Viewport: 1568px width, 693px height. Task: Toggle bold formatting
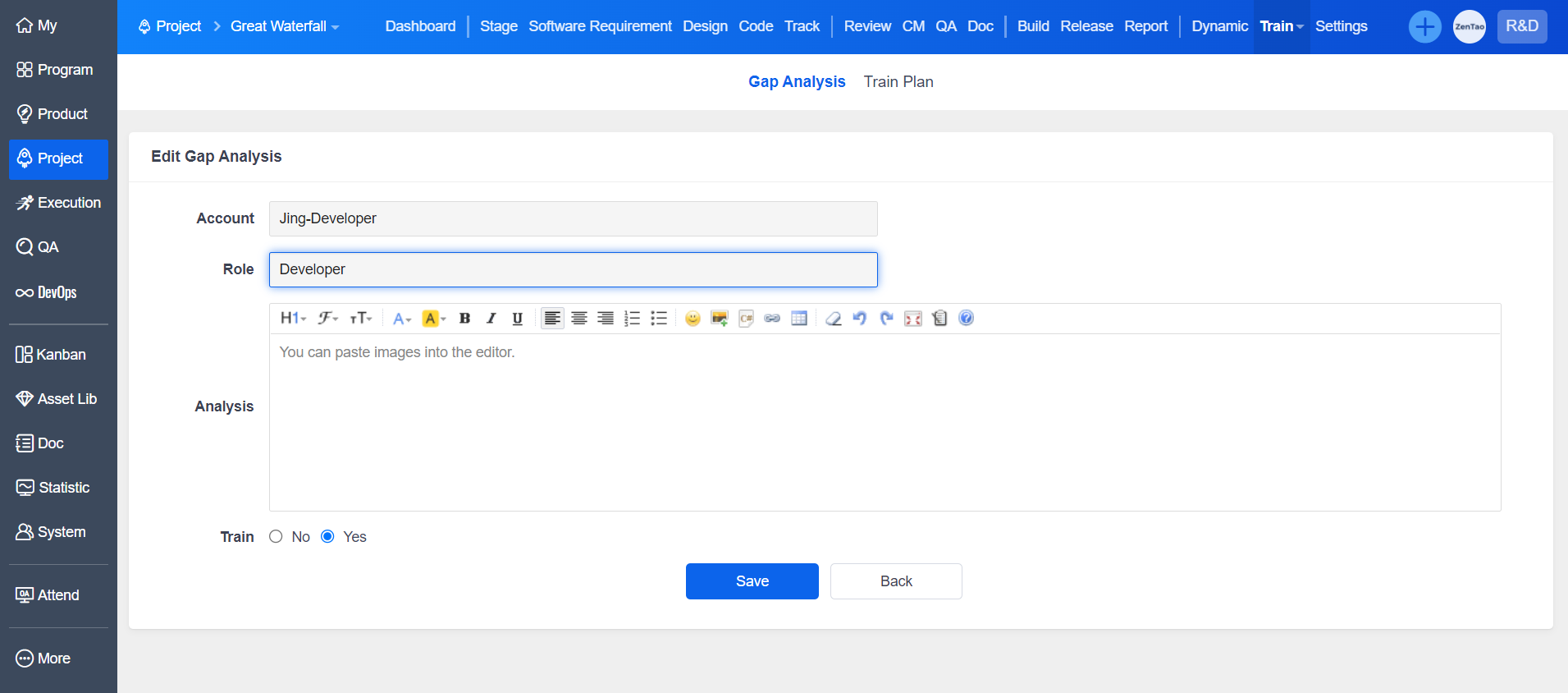coord(464,319)
